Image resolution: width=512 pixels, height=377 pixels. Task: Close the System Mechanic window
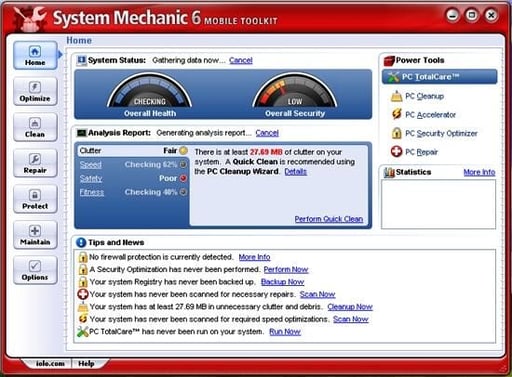click(x=491, y=15)
